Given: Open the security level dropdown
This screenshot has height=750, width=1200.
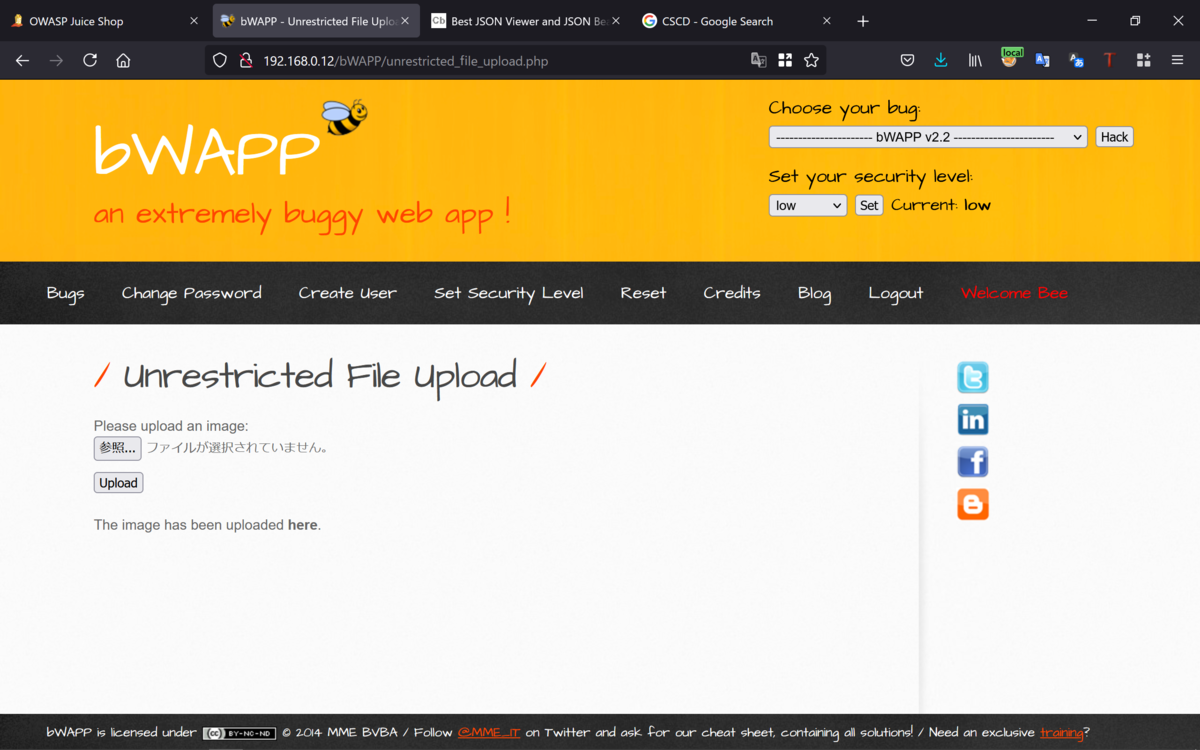Looking at the screenshot, I should [x=807, y=205].
